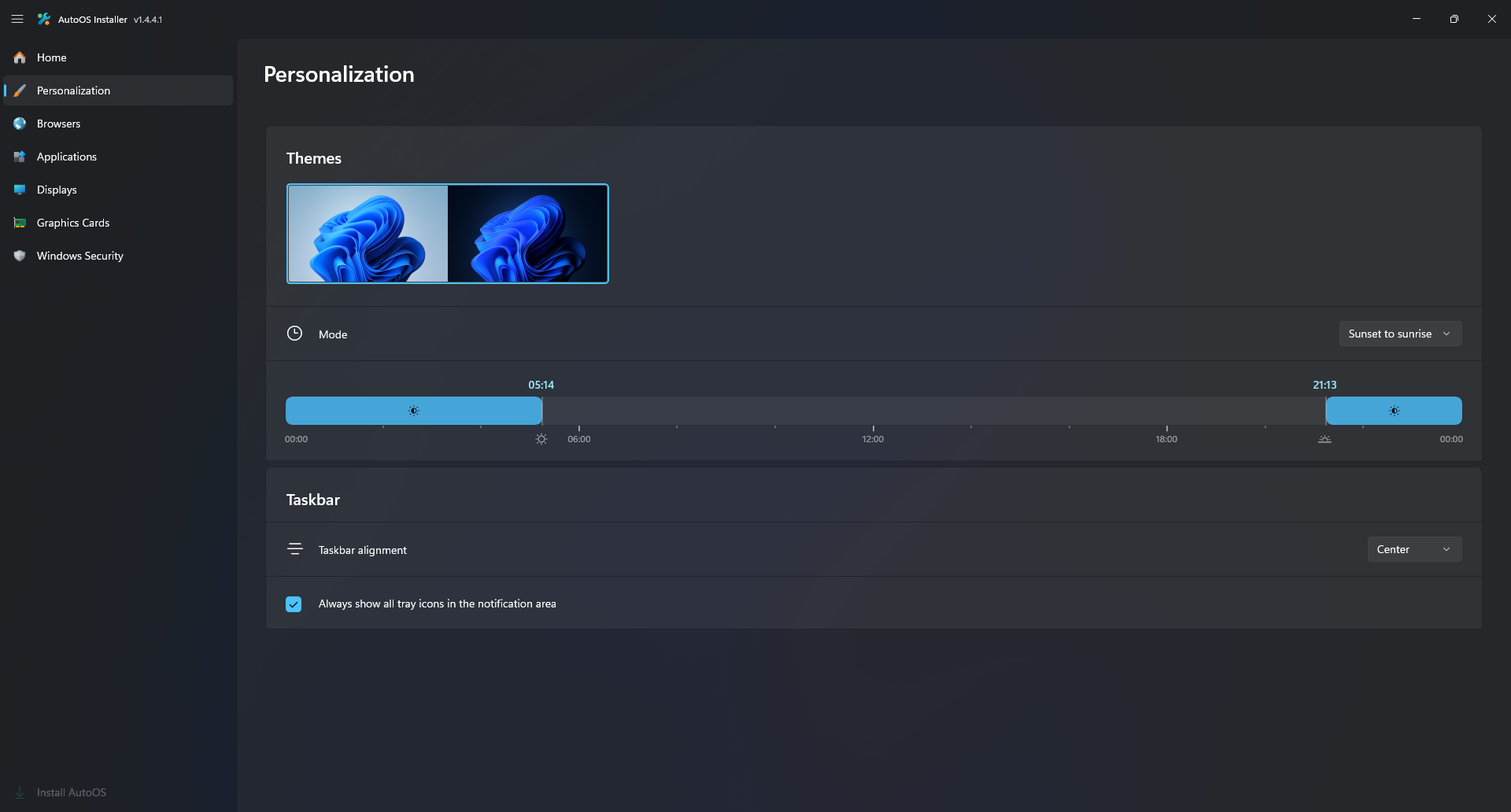Click the Displays monitor icon

[20, 190]
